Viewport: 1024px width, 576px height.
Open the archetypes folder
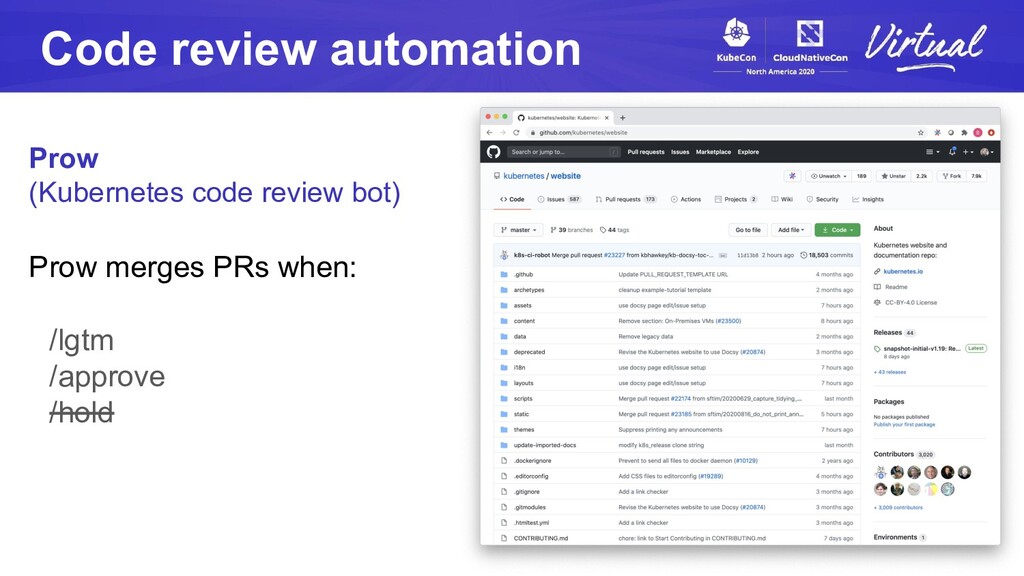528,290
